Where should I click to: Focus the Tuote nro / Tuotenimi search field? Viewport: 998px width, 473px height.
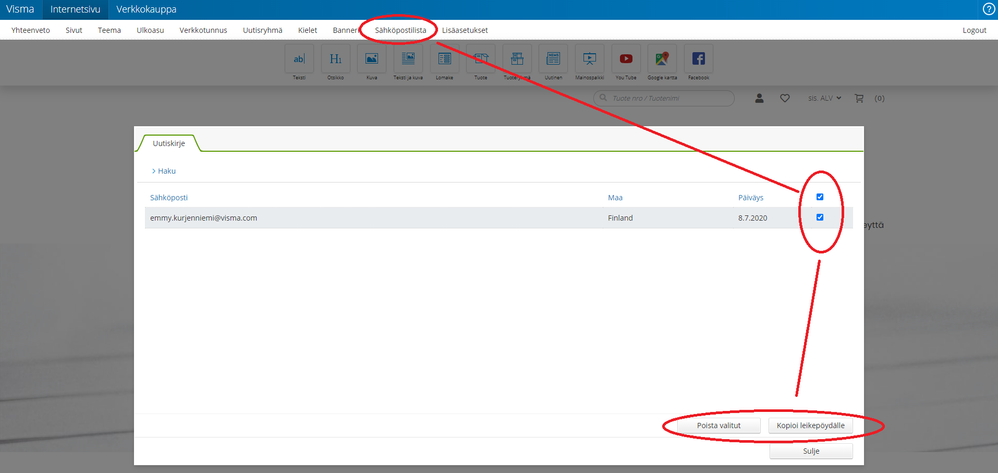click(x=664, y=99)
